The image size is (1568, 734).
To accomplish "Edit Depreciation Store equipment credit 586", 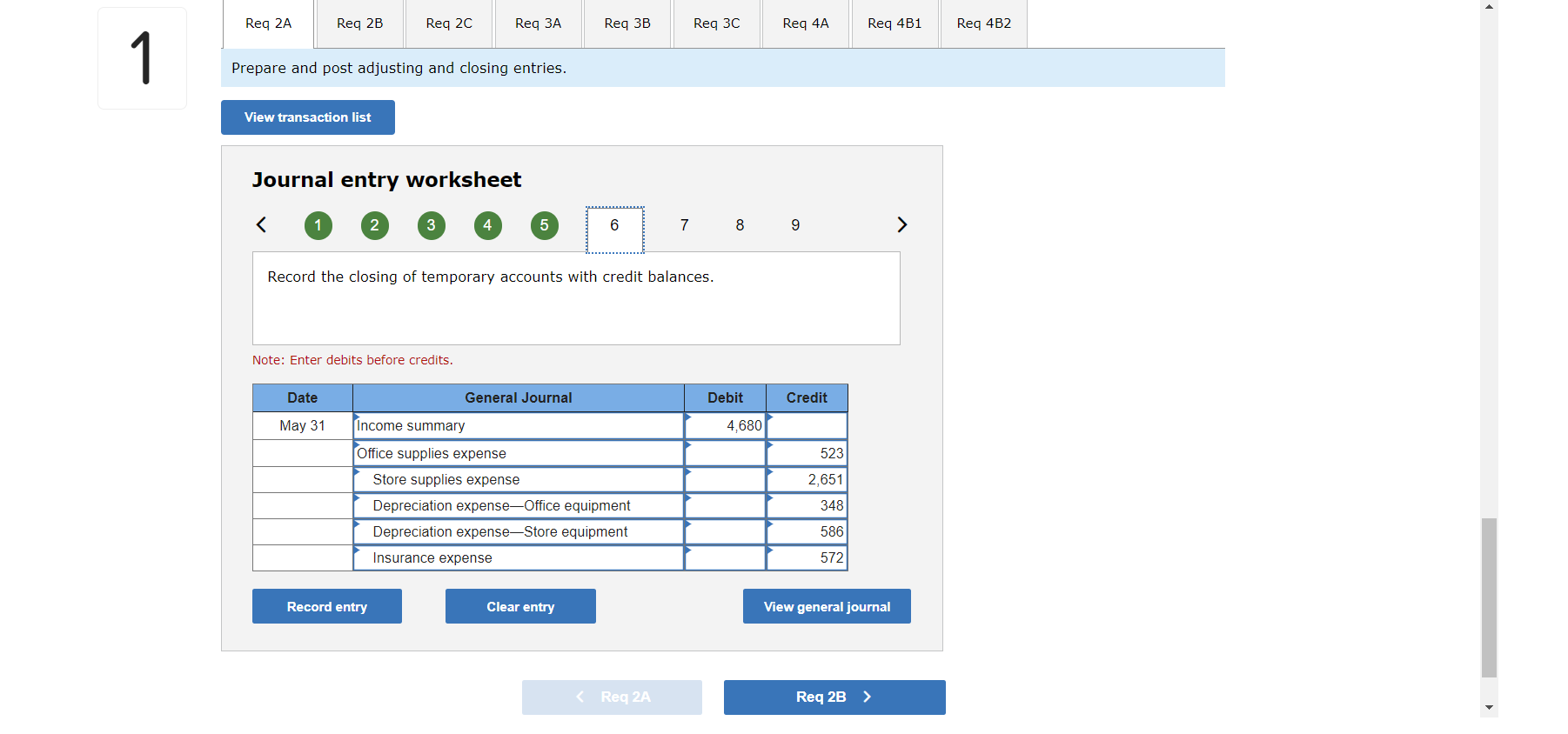I will pyautogui.click(x=807, y=531).
